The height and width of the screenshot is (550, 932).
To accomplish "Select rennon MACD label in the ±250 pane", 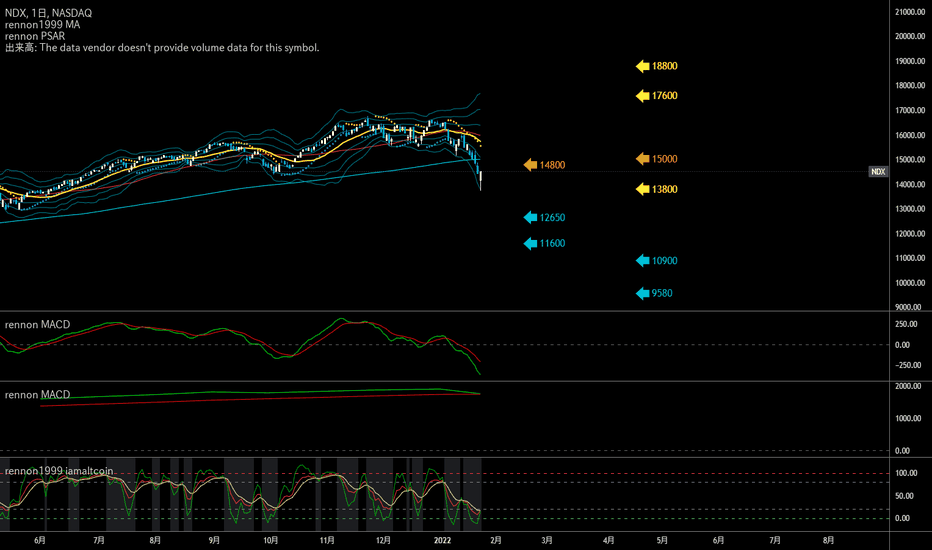I will point(37,325).
